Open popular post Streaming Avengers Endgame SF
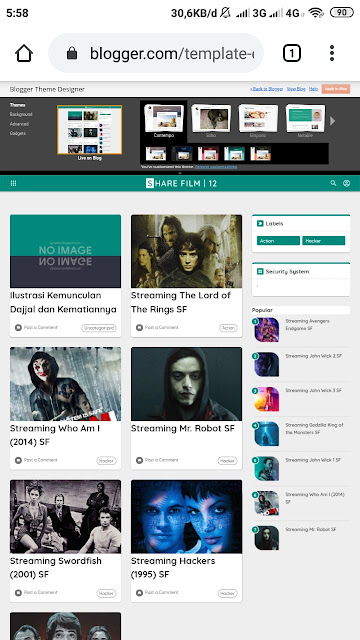The image size is (360, 640). point(307,324)
